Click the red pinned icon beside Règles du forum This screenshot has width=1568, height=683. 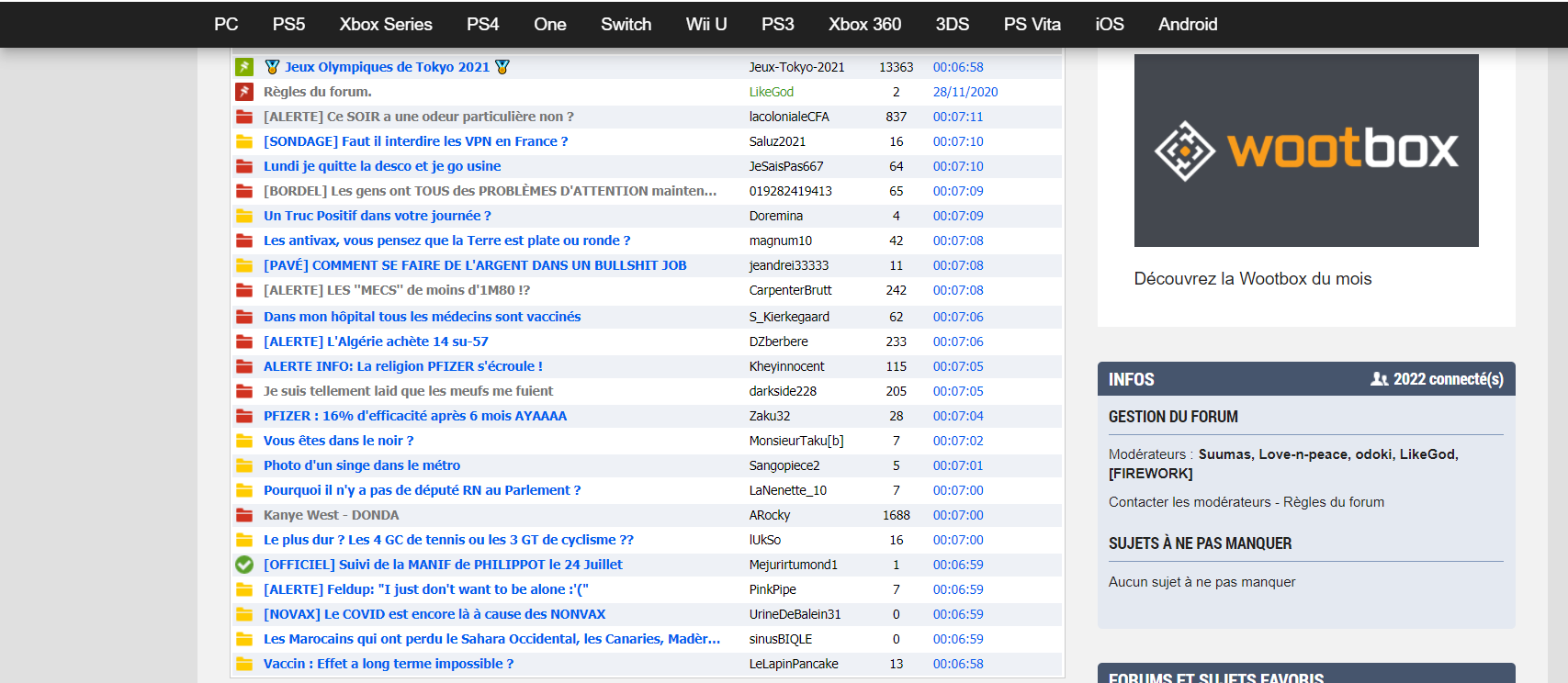(x=244, y=92)
